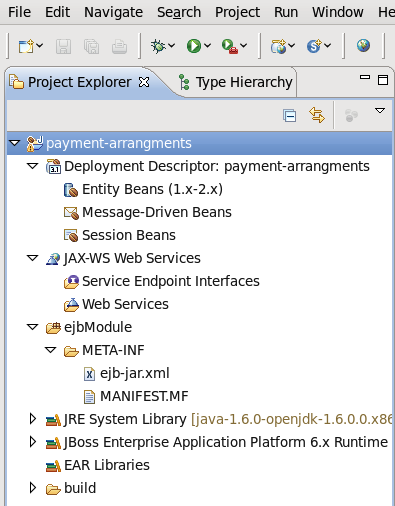Select the MANIFEST.MF file
Viewport: 395px width, 506px height.
(x=144, y=396)
